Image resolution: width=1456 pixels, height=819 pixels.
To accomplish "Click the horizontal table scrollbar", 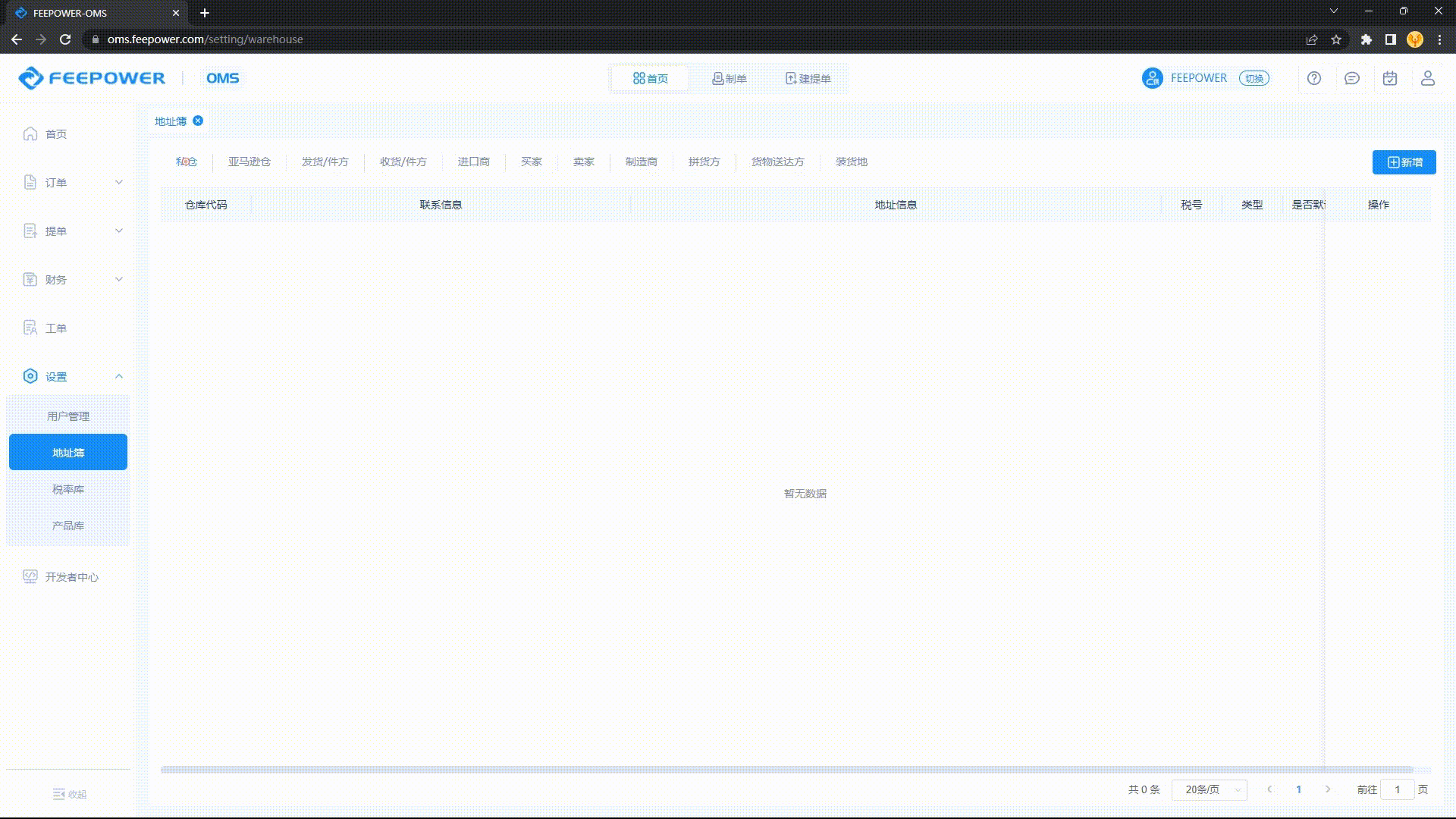I will [787, 770].
